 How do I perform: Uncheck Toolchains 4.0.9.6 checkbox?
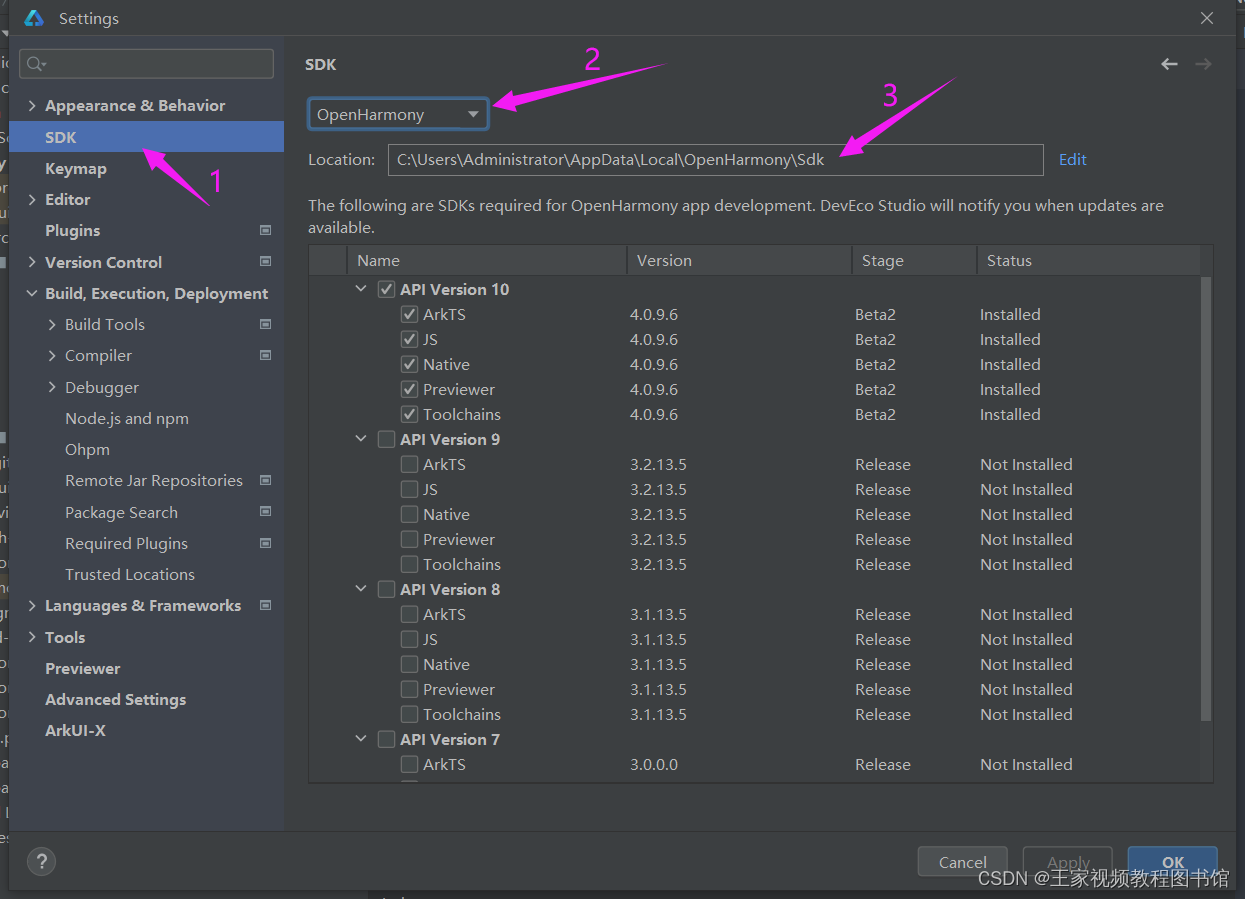[x=409, y=414]
